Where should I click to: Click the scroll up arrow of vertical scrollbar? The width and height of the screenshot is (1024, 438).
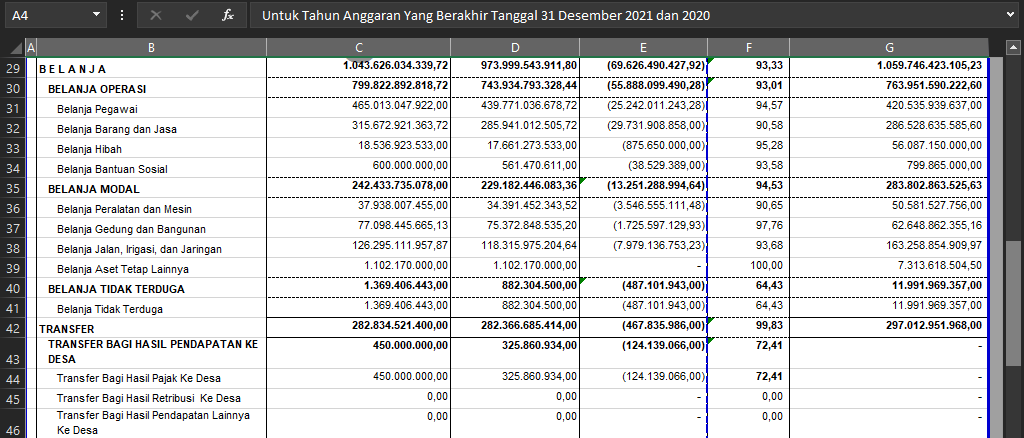point(1014,47)
